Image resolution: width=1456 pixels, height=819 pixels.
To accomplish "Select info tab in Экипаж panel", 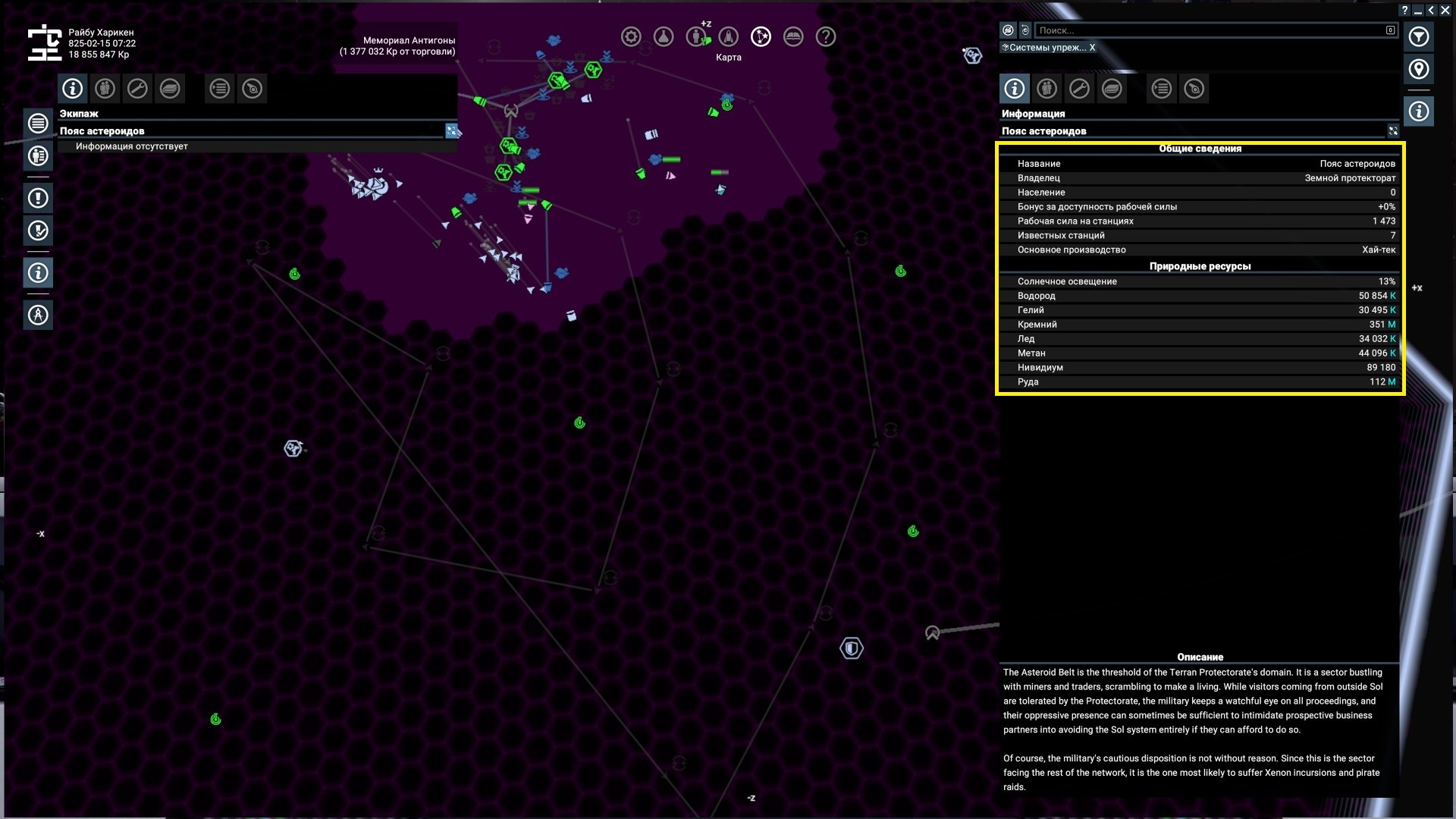I will coord(73,89).
